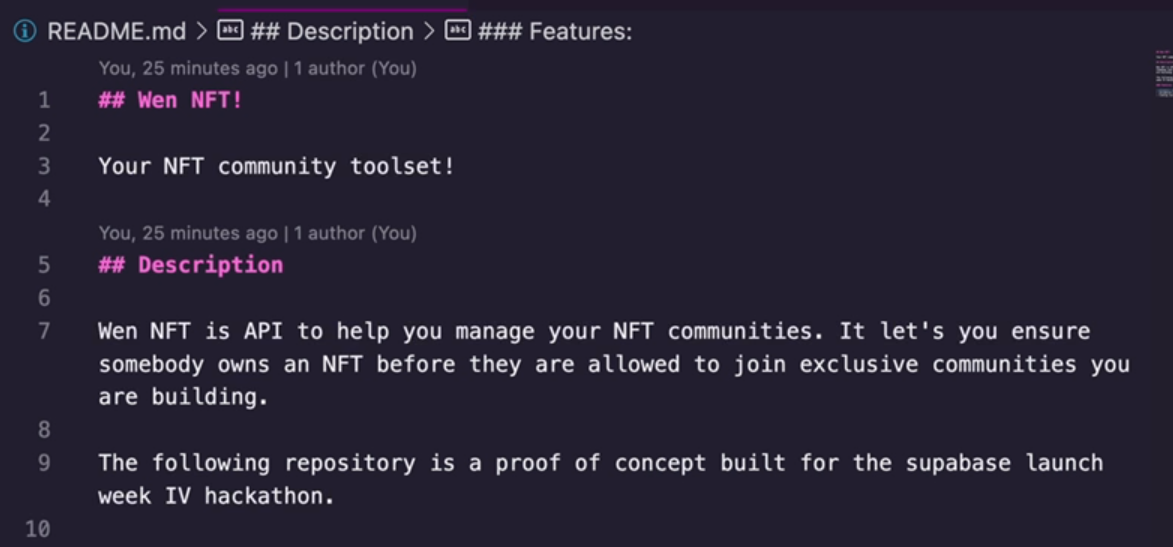Click '1 author (You)' above Wen NFT heading
This screenshot has height=547, width=1173.
355,68
